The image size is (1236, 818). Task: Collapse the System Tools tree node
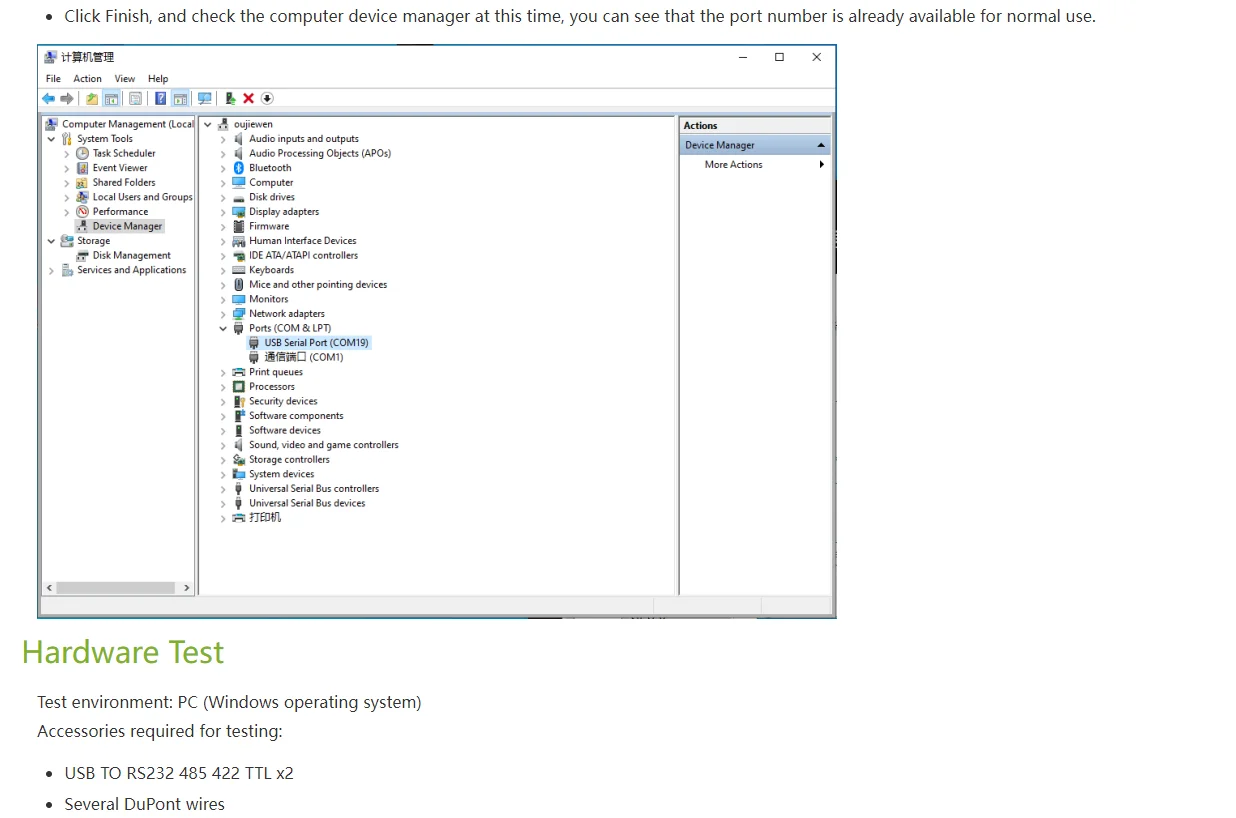point(51,139)
